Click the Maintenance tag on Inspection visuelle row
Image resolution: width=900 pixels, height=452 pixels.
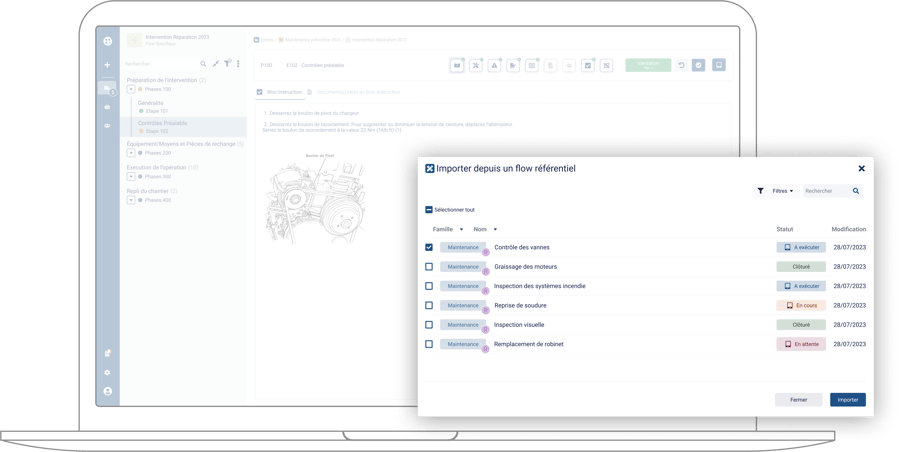click(463, 324)
